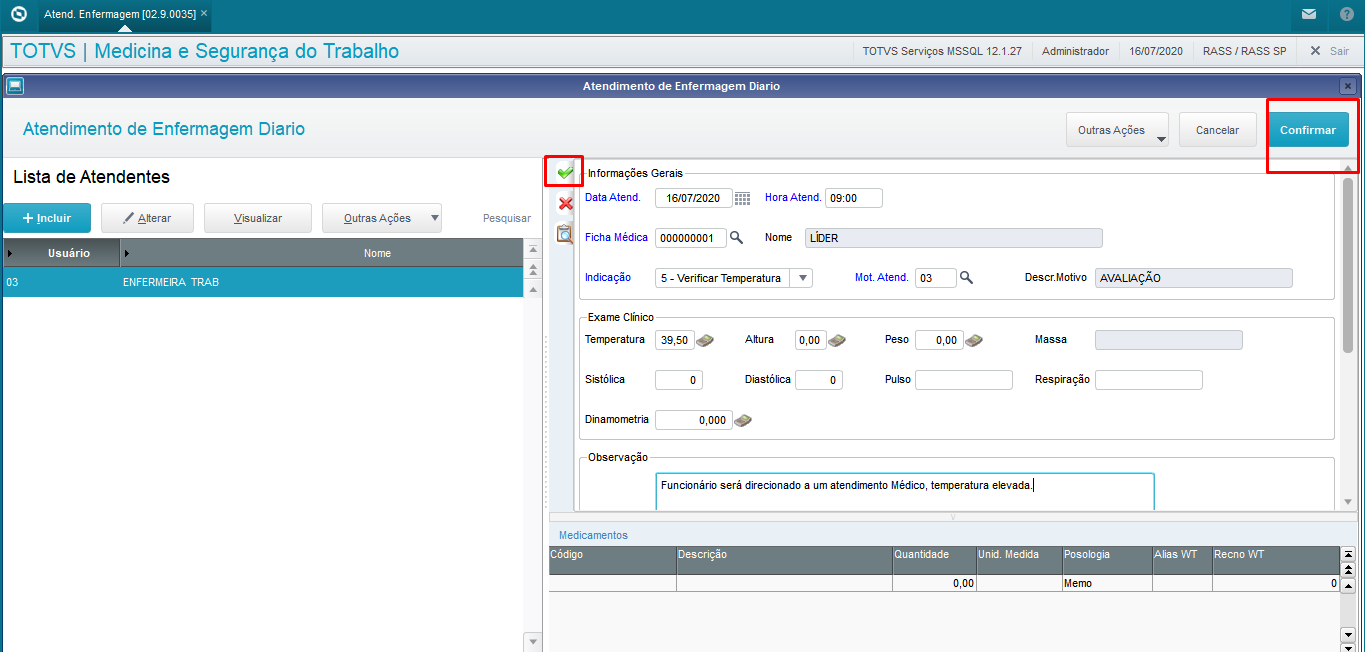Click the red X discard icon
This screenshot has width=1365, height=652.
[565, 204]
